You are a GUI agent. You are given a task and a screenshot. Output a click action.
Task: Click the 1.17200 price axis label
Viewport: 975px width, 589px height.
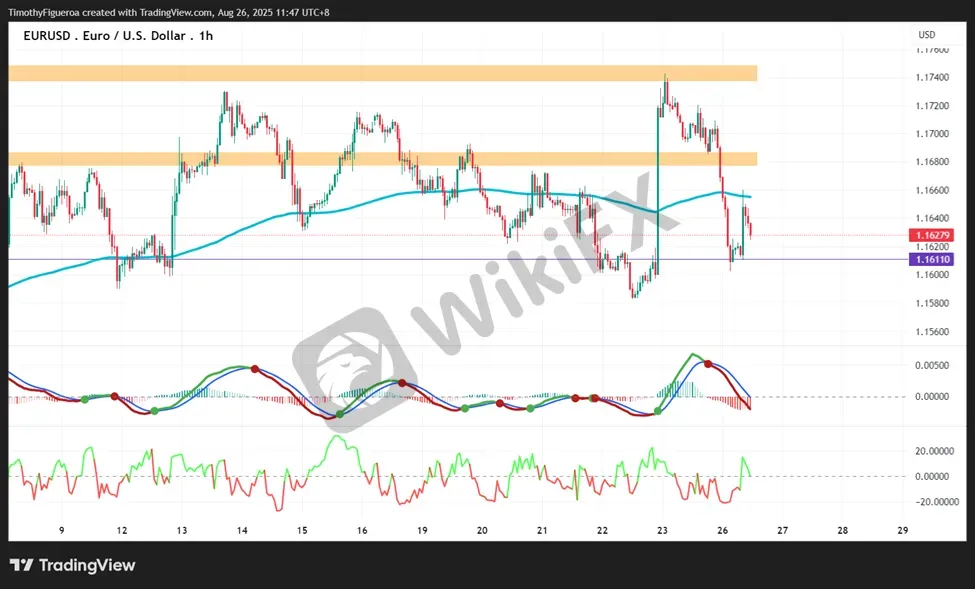932,106
